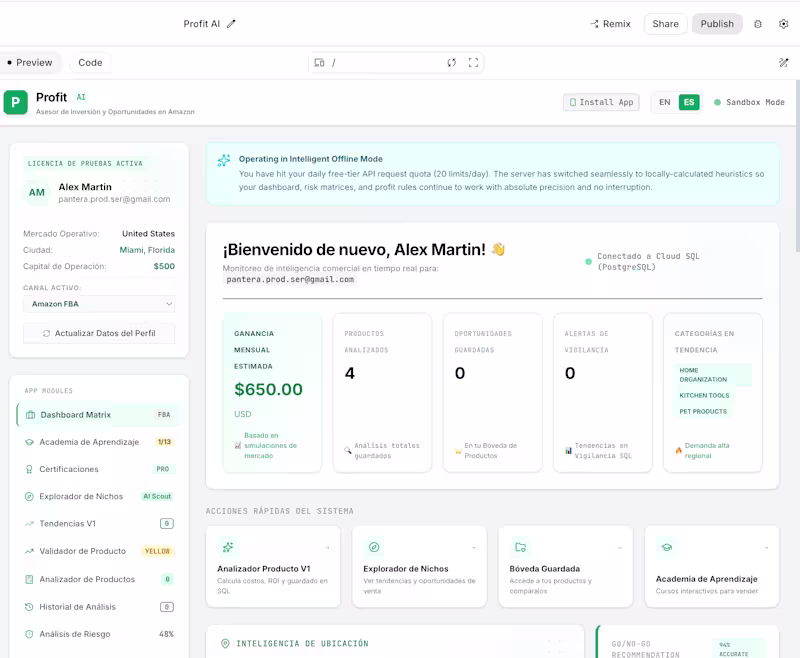This screenshot has width=800, height=658.
Task: Select Dashboard Matrix module
Action: pyautogui.click(x=99, y=415)
